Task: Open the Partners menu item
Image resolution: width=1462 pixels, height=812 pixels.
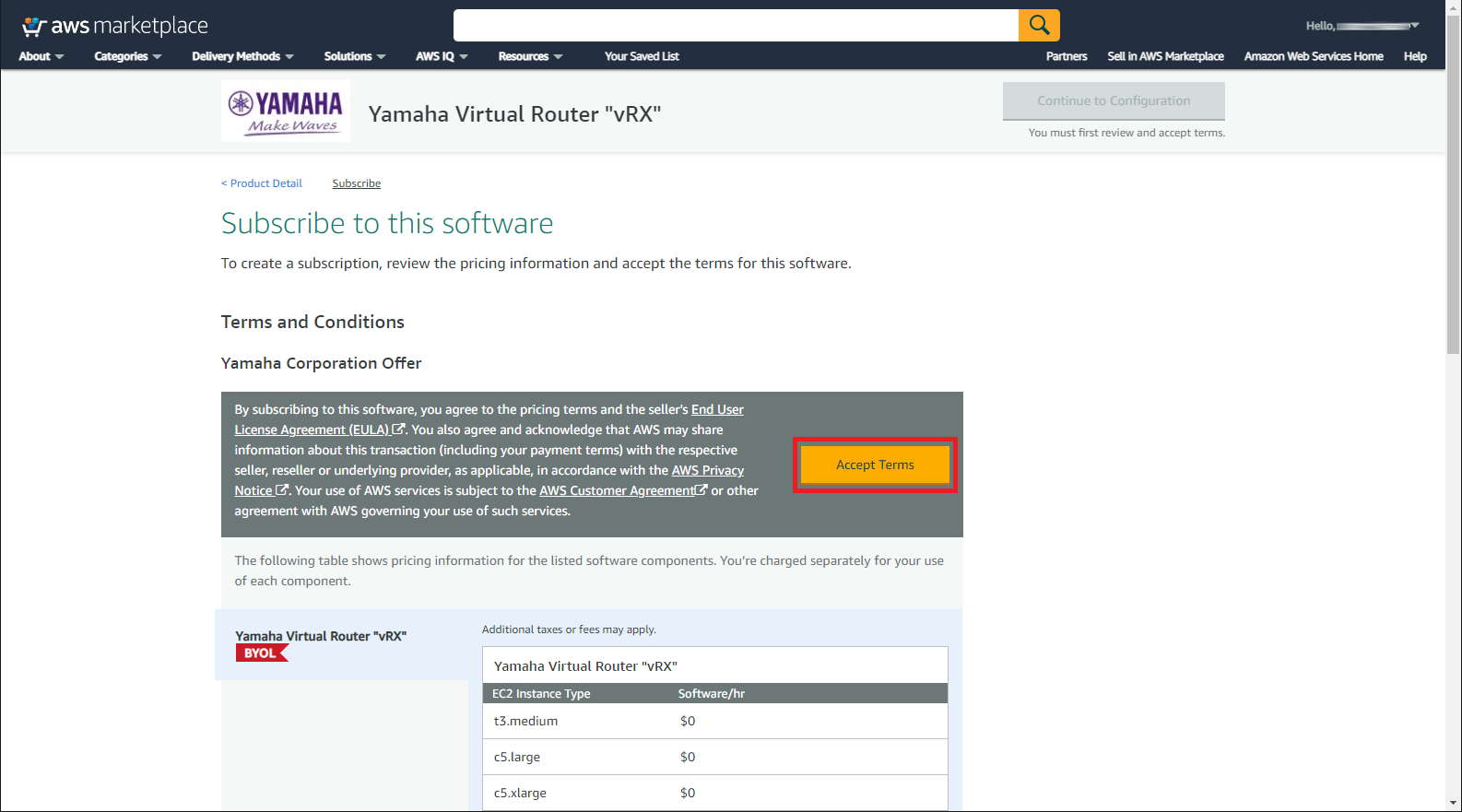Action: [x=1067, y=56]
